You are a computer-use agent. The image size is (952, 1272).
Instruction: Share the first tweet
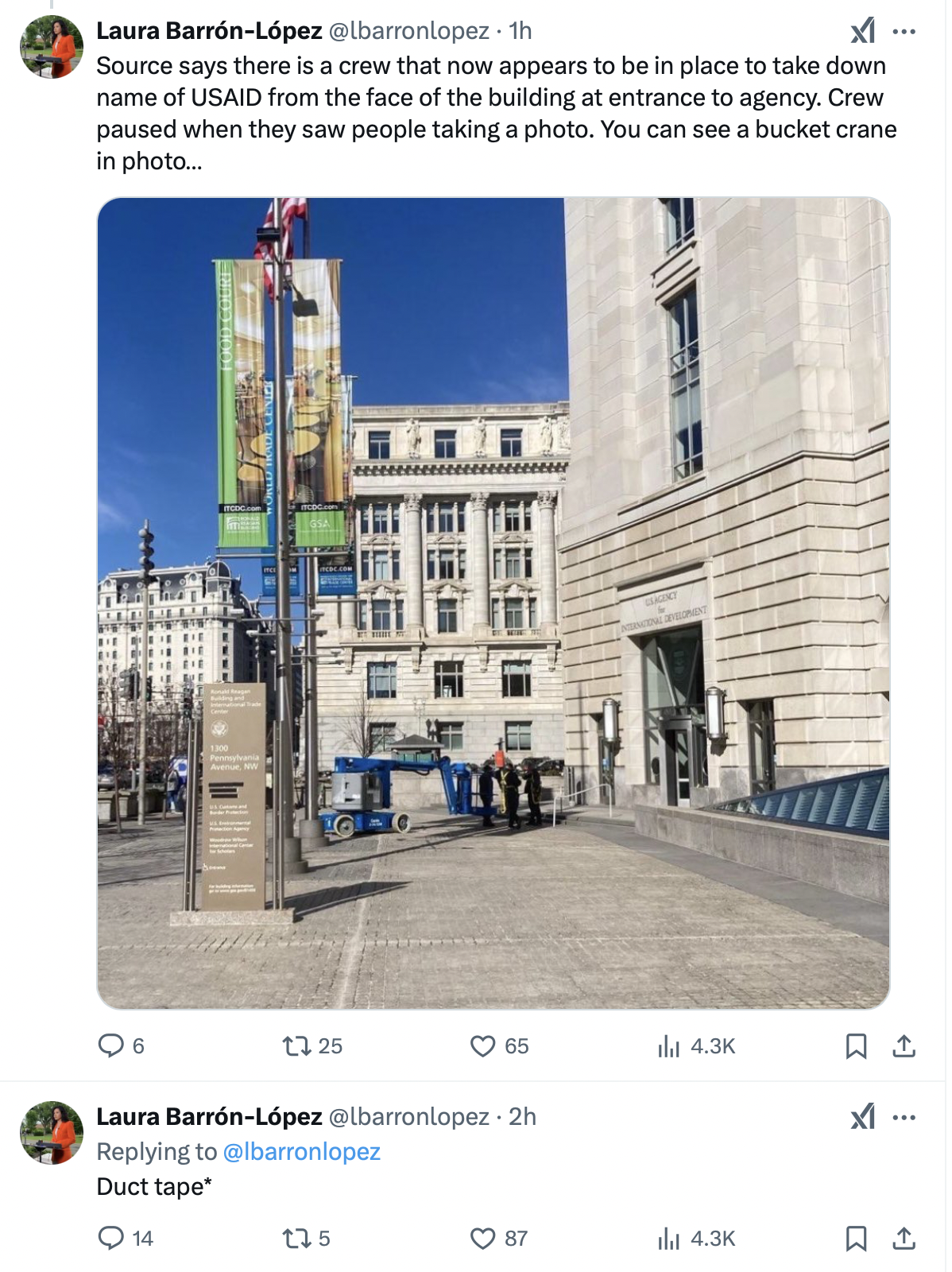point(904,1046)
